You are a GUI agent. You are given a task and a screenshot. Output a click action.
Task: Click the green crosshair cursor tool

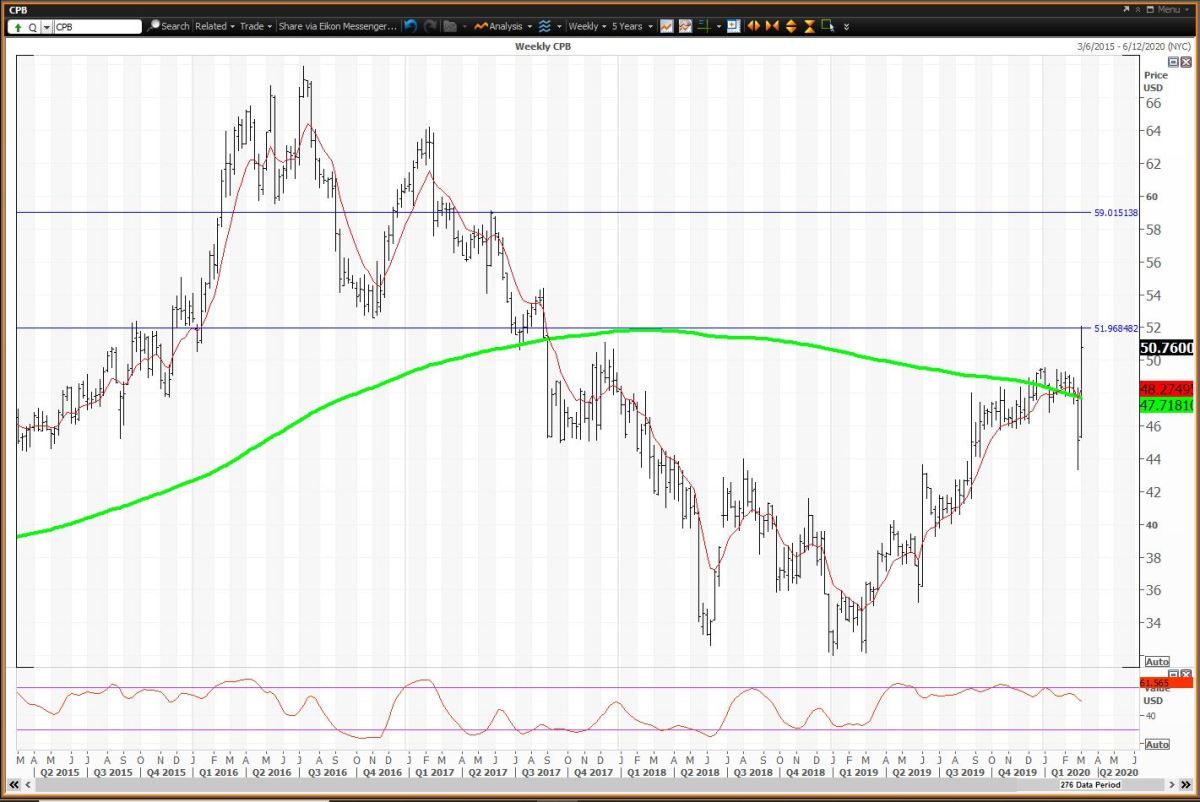point(705,26)
